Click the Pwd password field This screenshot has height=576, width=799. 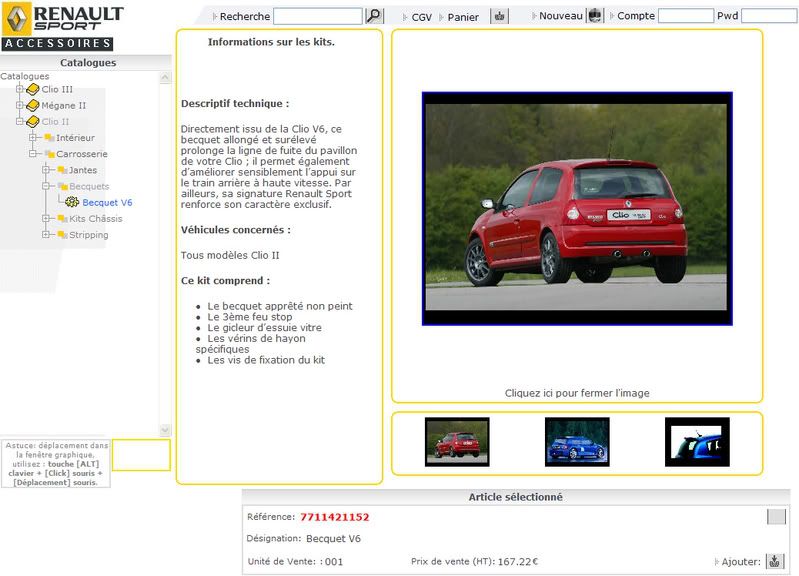[769, 16]
